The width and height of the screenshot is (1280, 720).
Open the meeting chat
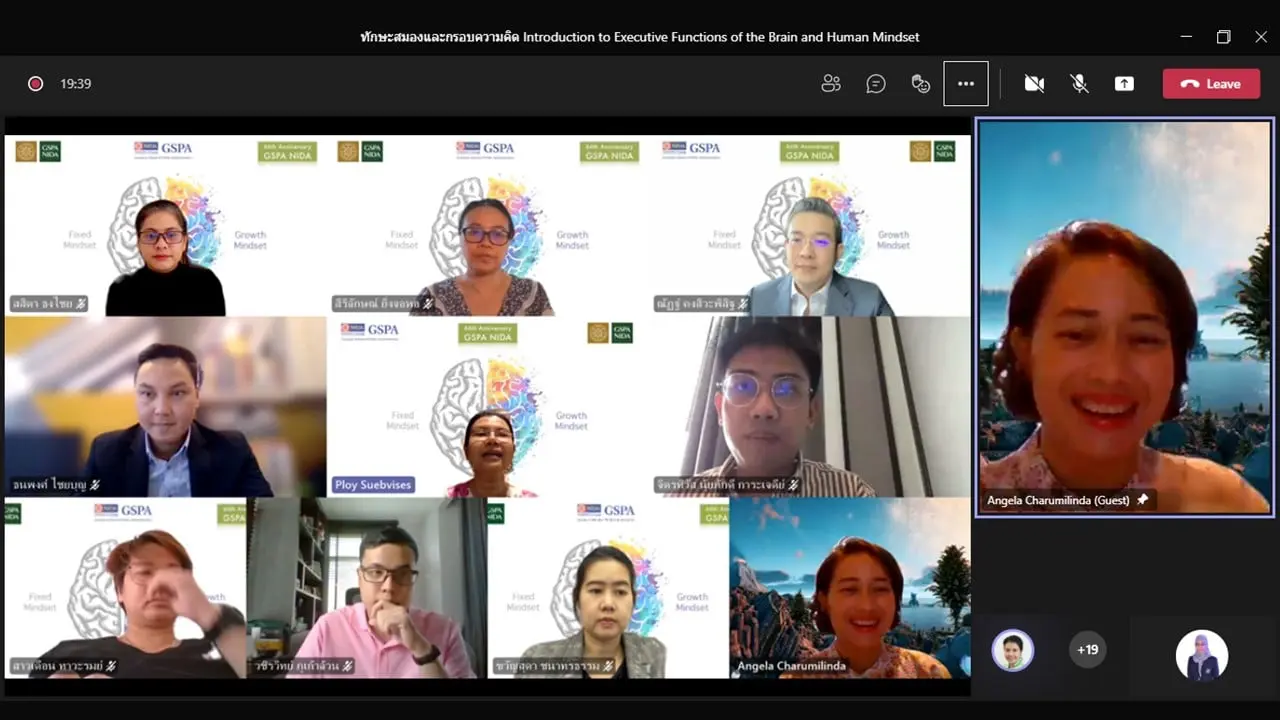(876, 84)
